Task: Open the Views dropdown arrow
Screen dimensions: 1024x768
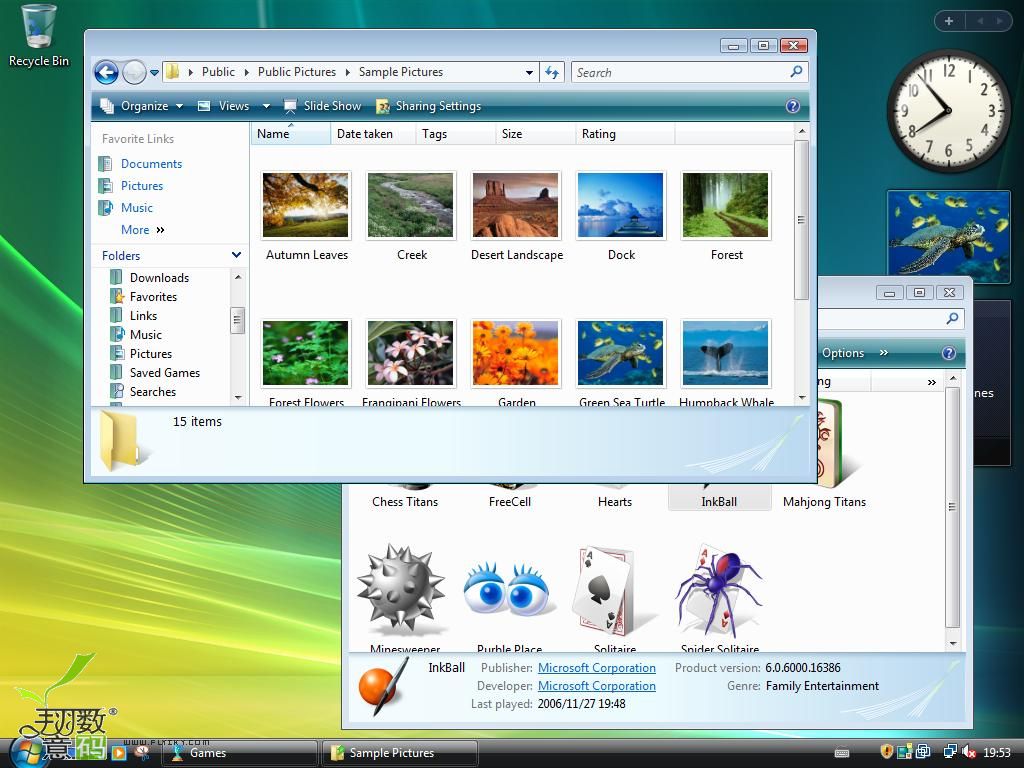Action: click(x=266, y=106)
